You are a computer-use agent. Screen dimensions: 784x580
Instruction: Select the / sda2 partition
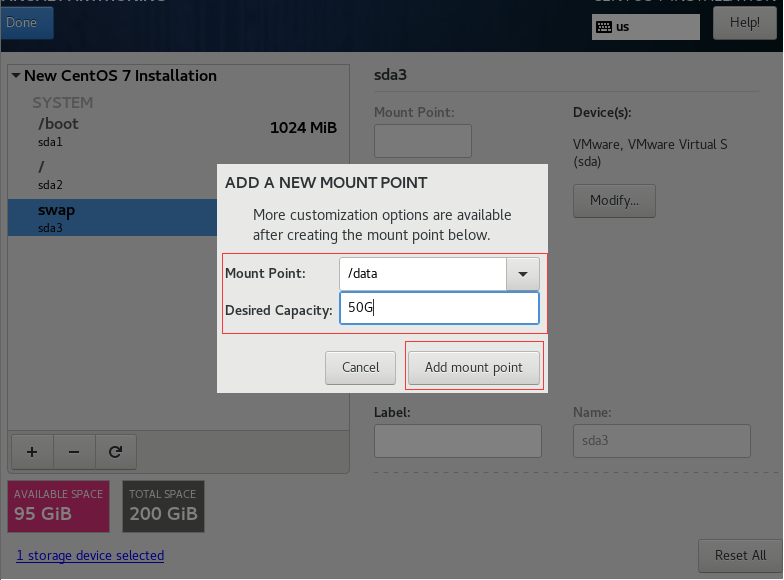tap(113, 174)
